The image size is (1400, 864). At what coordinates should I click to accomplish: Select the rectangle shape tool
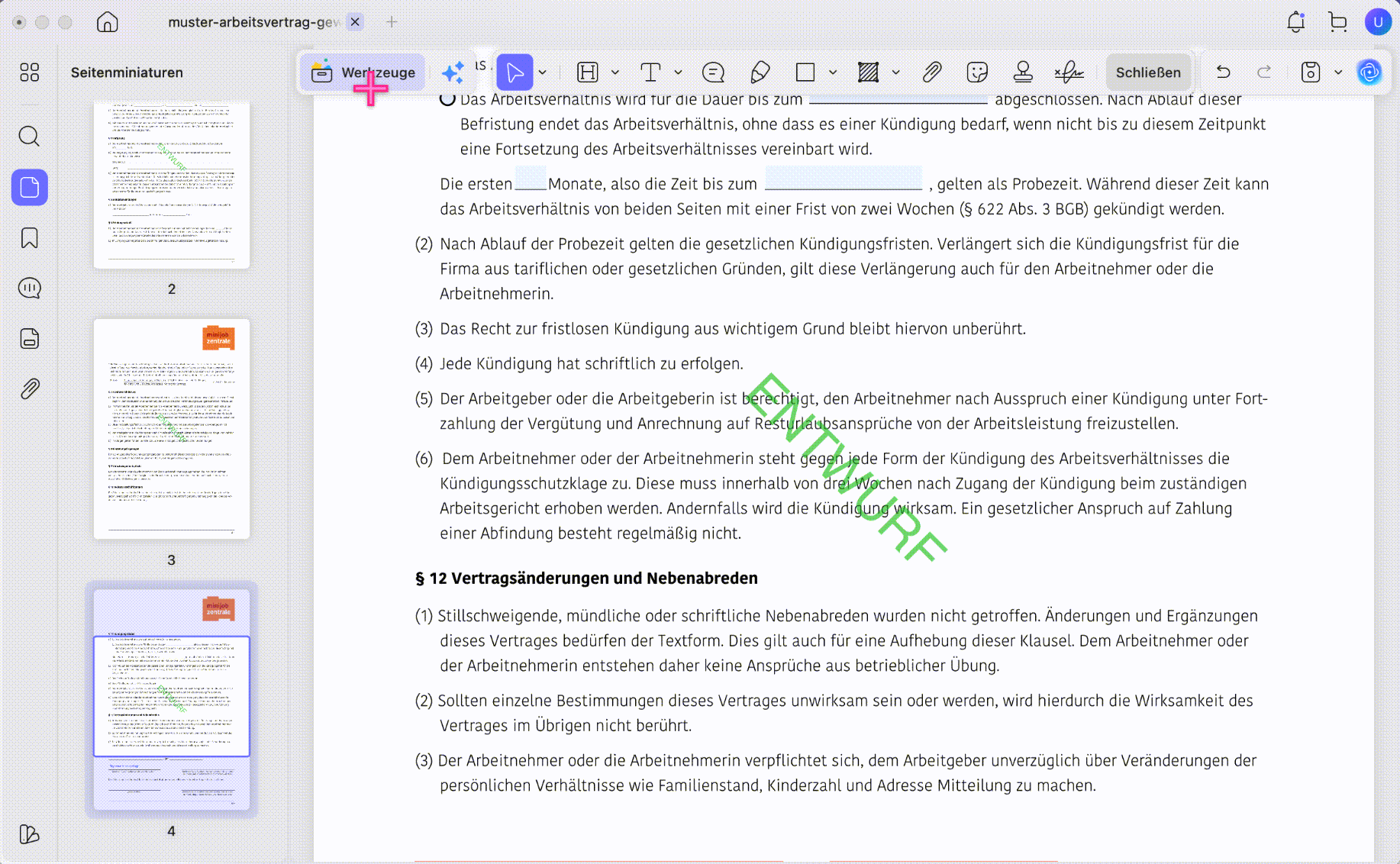coord(805,73)
